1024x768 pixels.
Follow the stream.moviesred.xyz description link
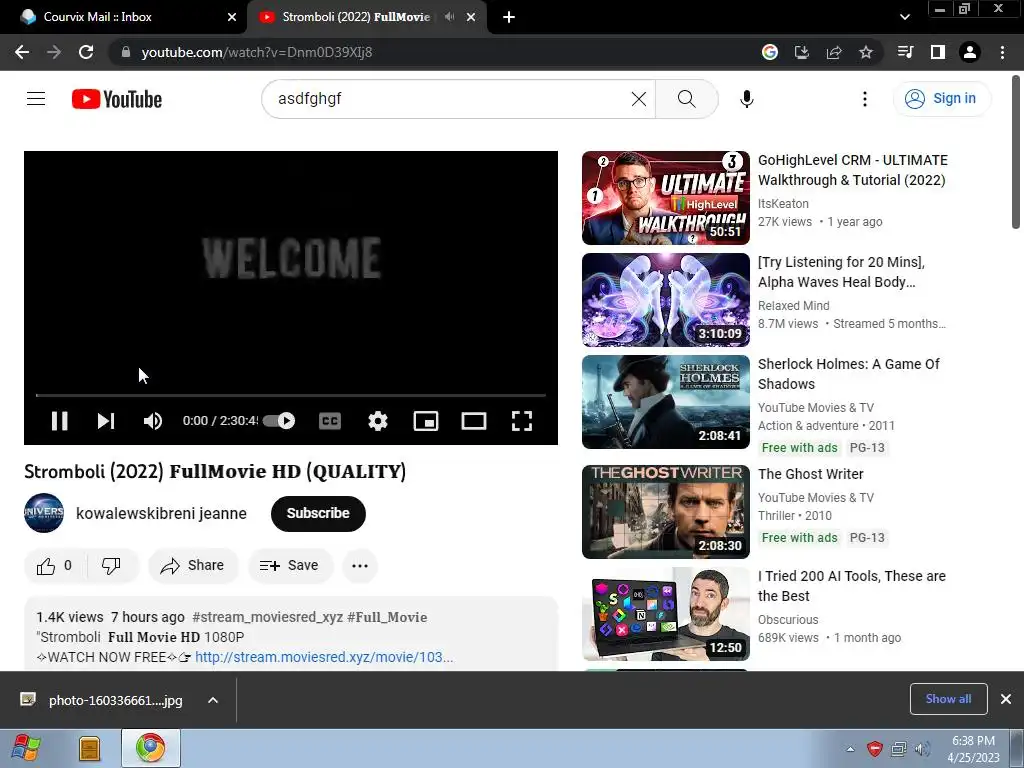[x=324, y=657]
